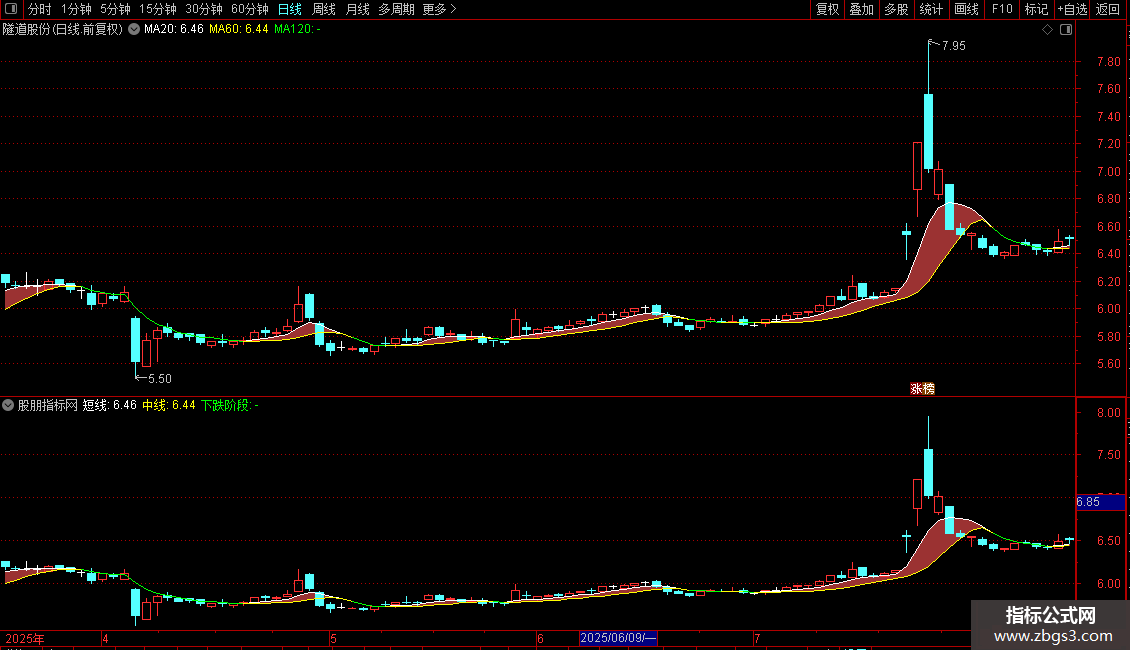Open the sub-chart indicator dropdown circle
Image resolution: width=1130 pixels, height=650 pixels.
pos(8,405)
